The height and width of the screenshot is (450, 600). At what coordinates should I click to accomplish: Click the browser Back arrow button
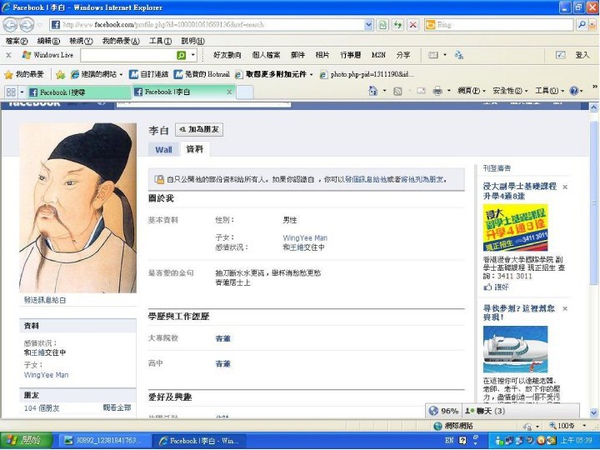click(10, 25)
